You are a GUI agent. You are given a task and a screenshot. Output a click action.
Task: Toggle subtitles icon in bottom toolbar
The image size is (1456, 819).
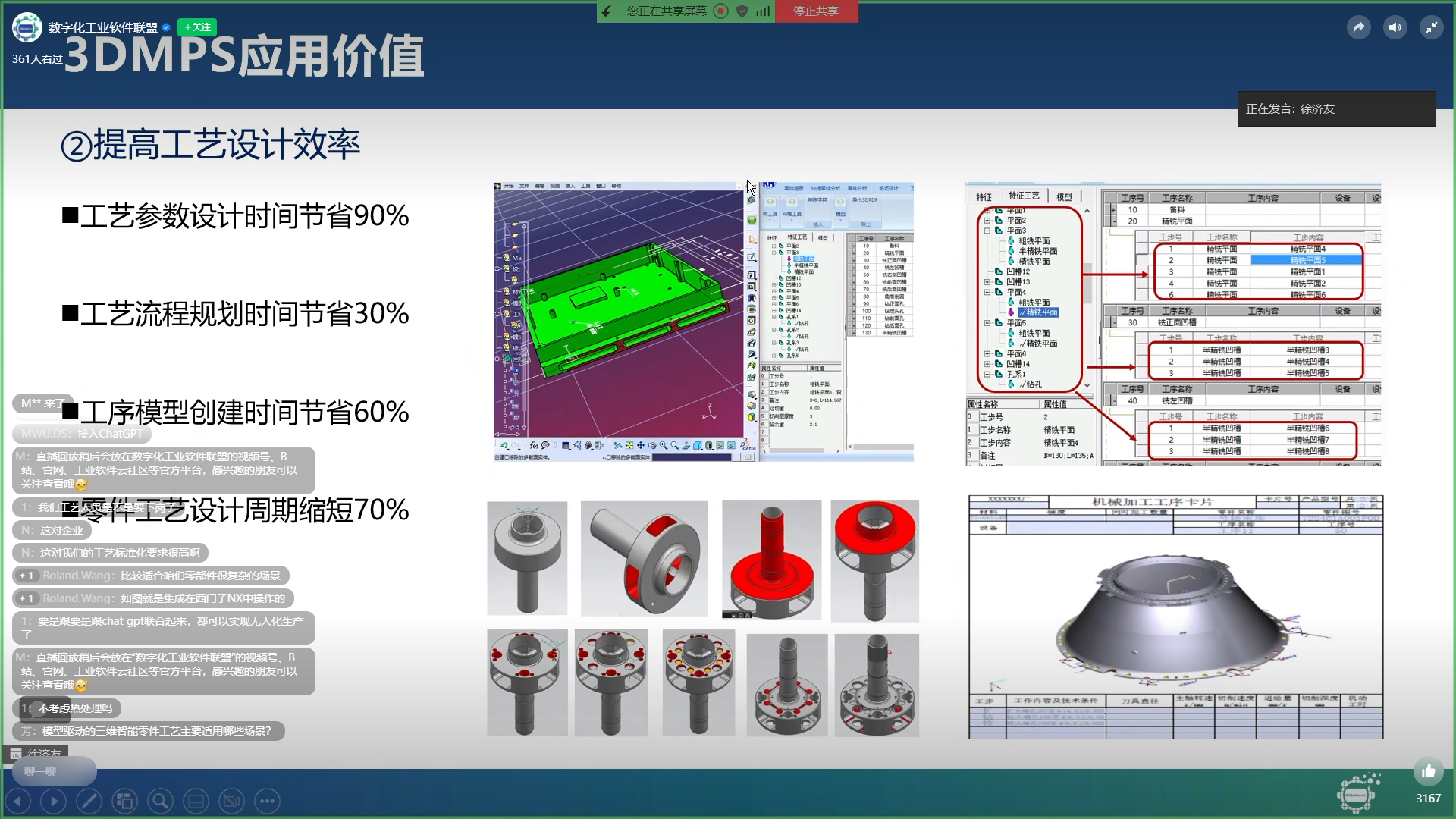(x=196, y=801)
